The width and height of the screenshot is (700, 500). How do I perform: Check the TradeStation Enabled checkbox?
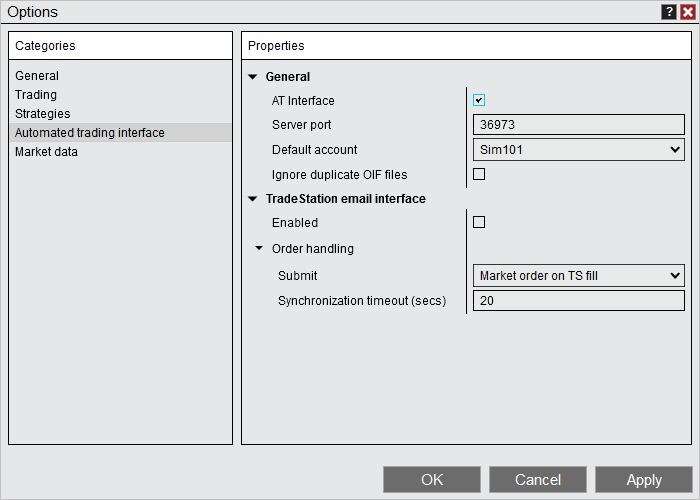coord(479,222)
